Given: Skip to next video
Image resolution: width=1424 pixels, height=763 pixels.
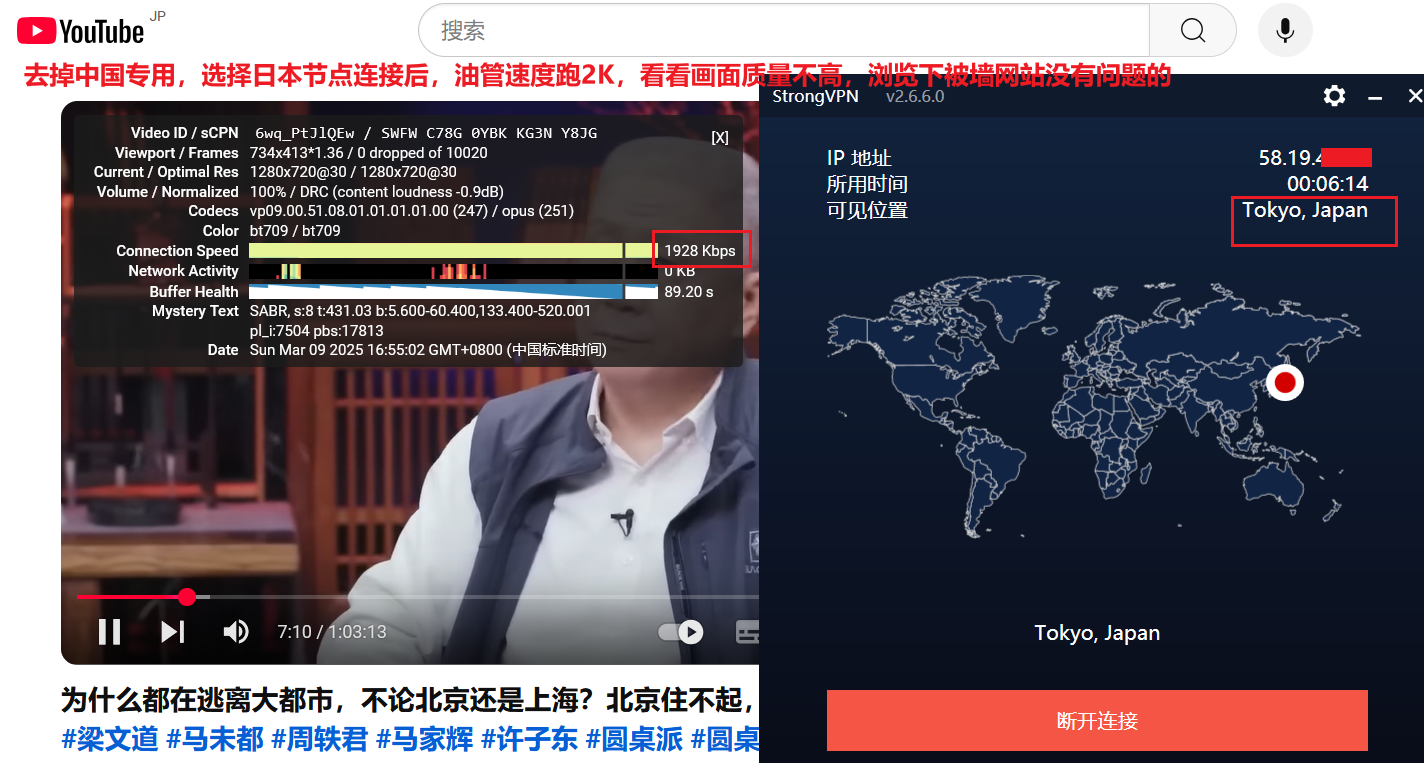Looking at the screenshot, I should tap(173, 632).
